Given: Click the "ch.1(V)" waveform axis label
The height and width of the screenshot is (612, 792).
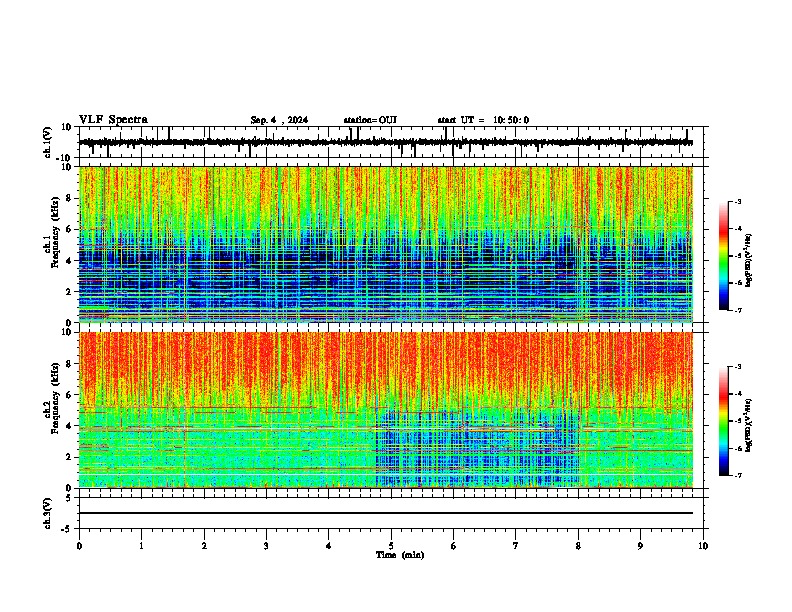Looking at the screenshot, I should tap(48, 142).
